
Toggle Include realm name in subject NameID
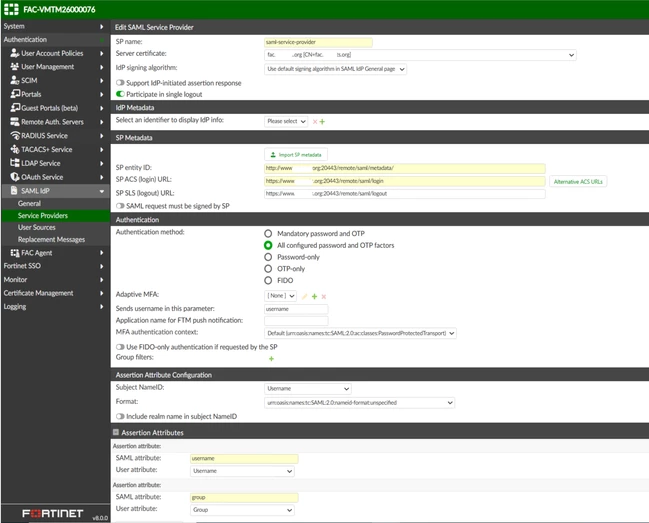120,416
